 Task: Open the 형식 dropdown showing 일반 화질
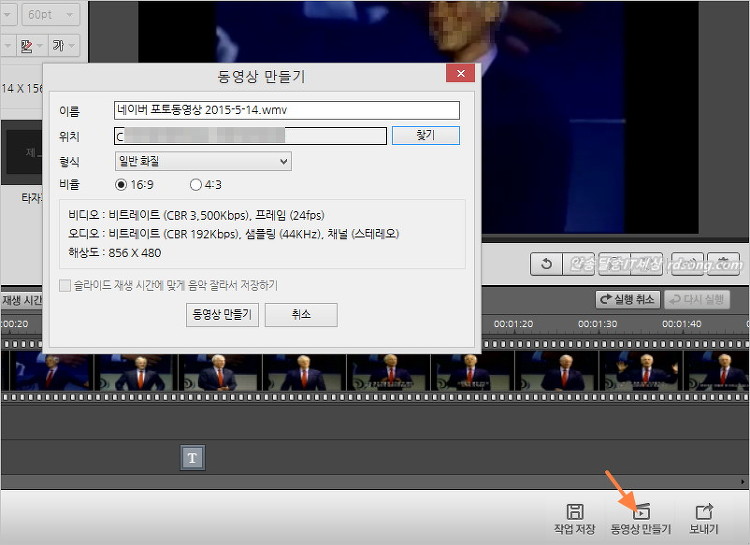point(203,161)
